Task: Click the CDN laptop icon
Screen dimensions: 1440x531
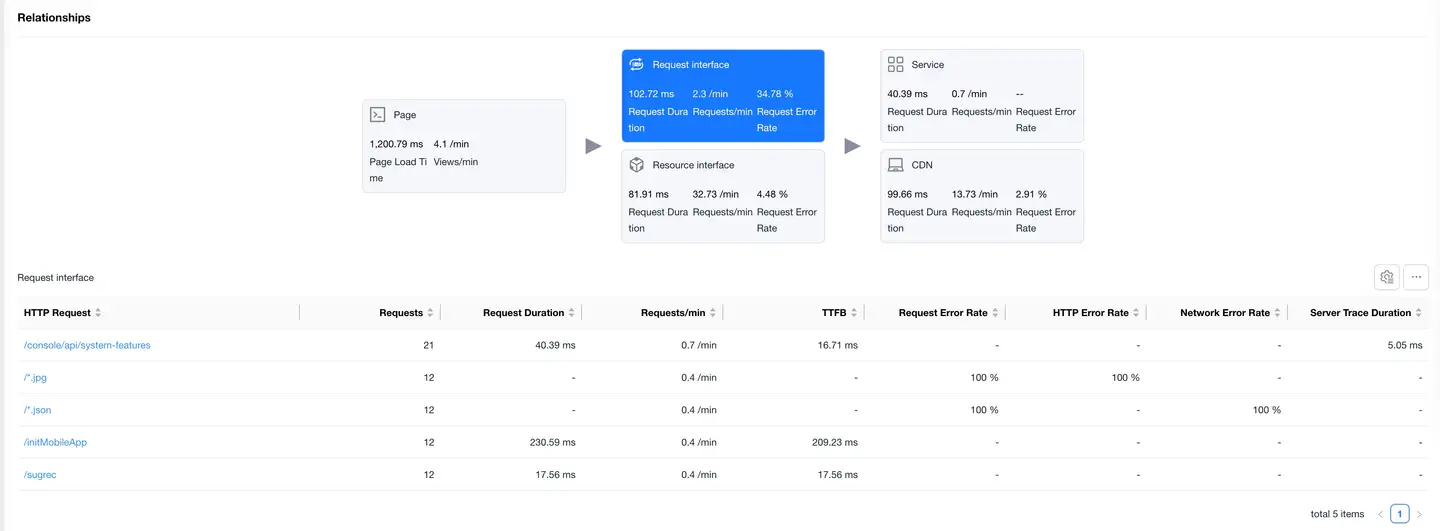Action: tap(895, 165)
